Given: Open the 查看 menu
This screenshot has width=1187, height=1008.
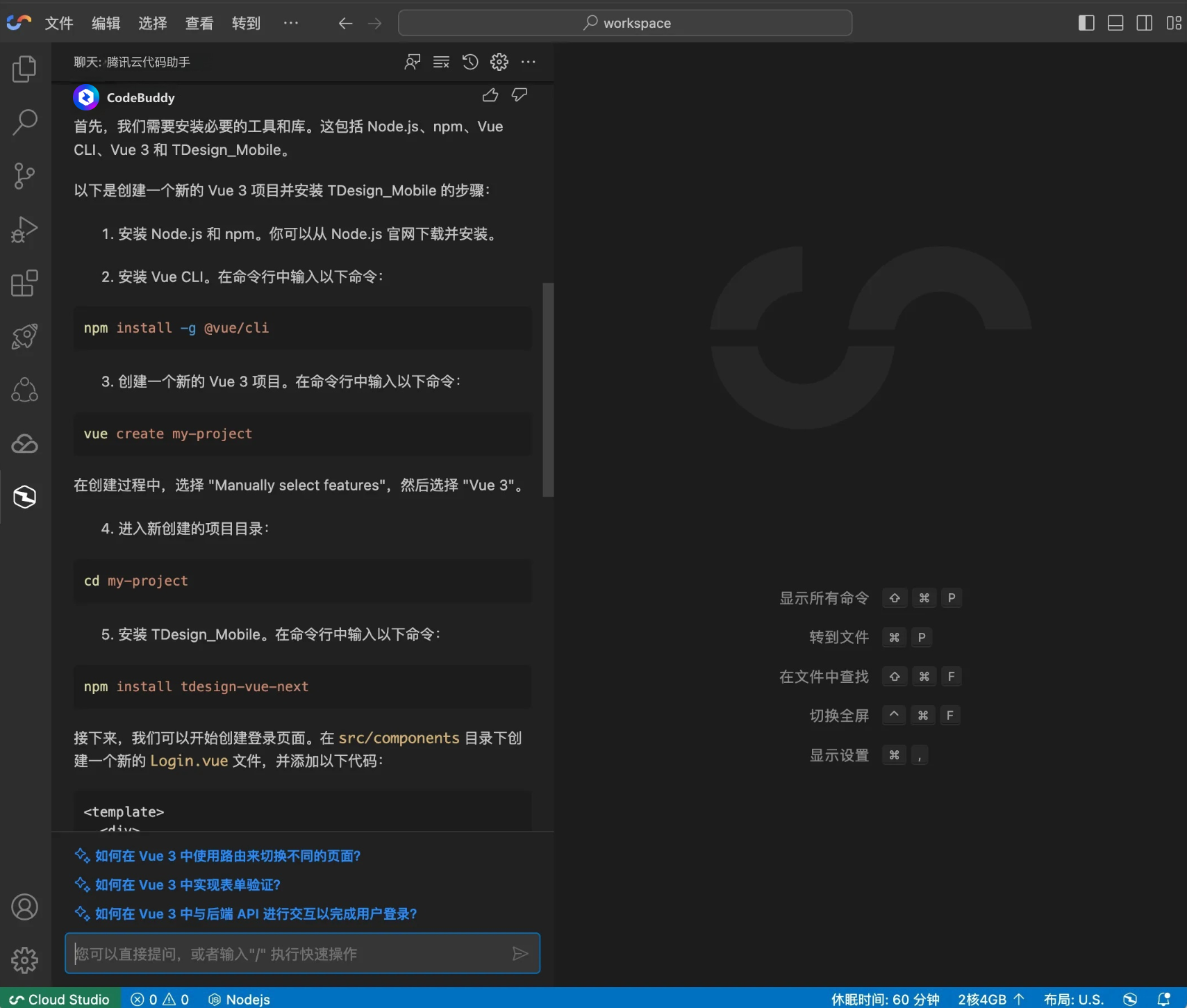Looking at the screenshot, I should (199, 23).
